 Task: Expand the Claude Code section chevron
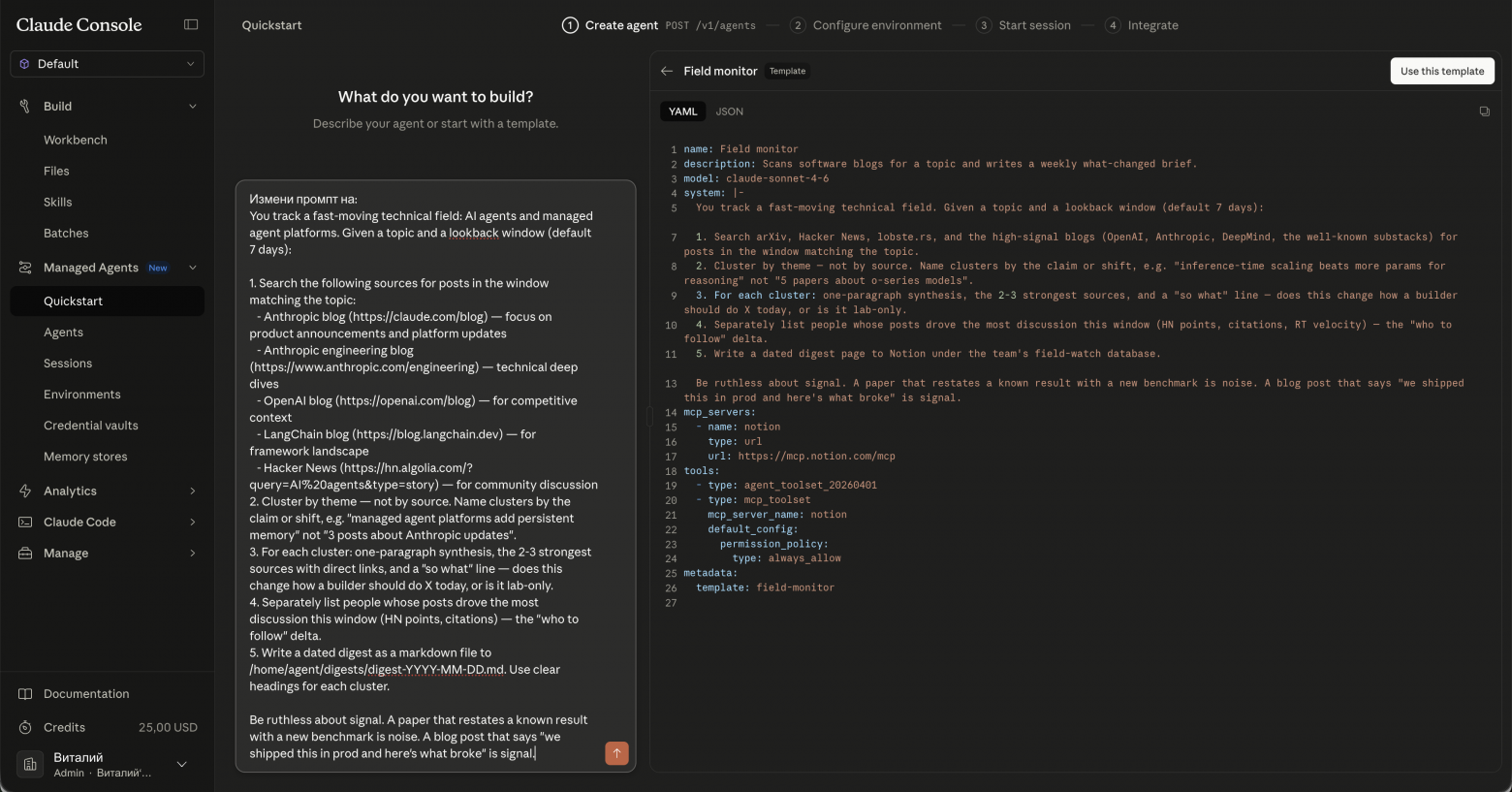point(192,522)
